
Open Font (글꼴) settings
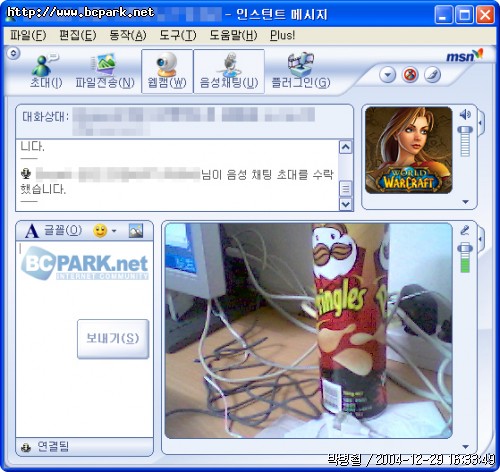tap(54, 230)
